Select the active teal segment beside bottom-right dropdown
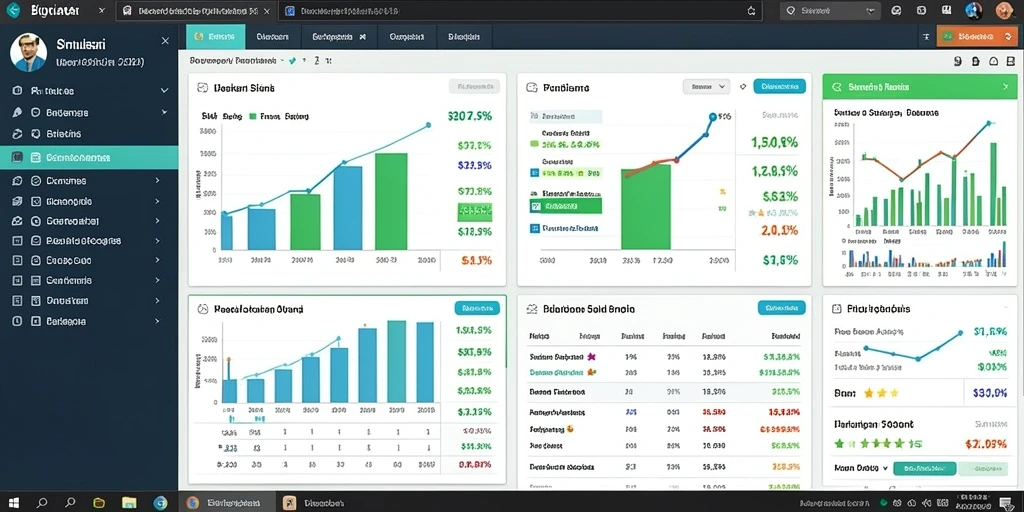Screen dimensions: 1024x512 tap(924, 468)
